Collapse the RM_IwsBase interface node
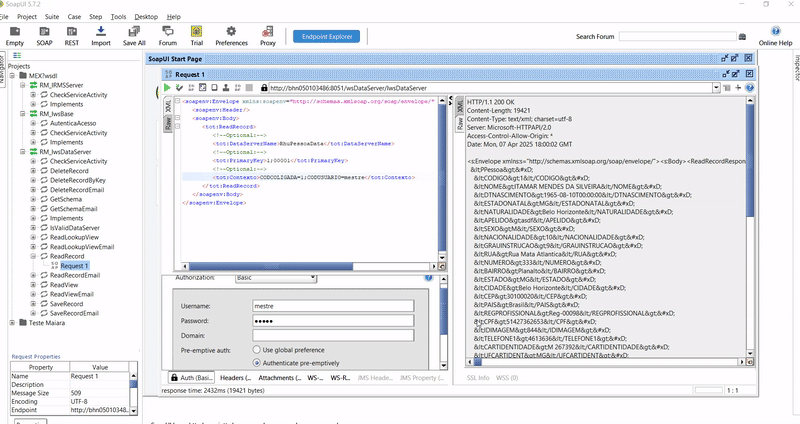 [23, 114]
